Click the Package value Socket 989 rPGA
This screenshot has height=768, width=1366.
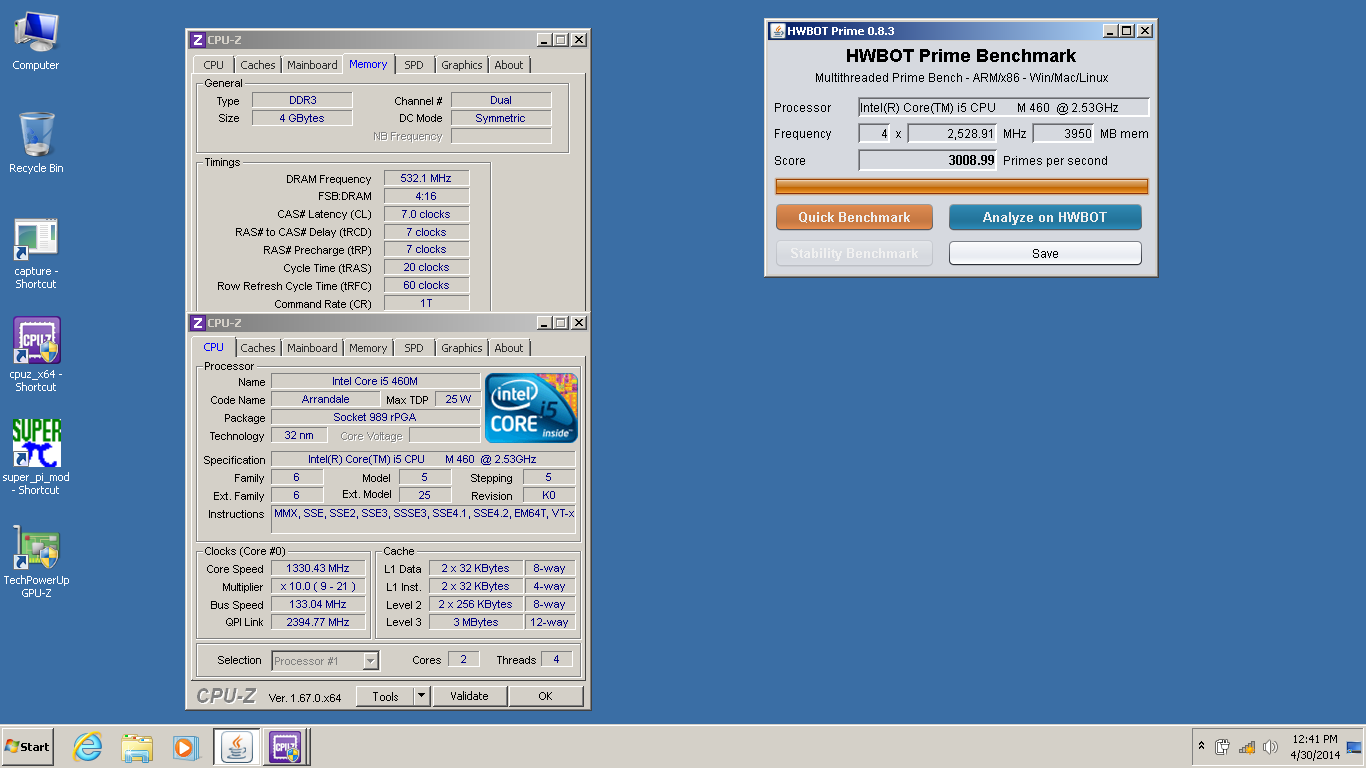375,417
